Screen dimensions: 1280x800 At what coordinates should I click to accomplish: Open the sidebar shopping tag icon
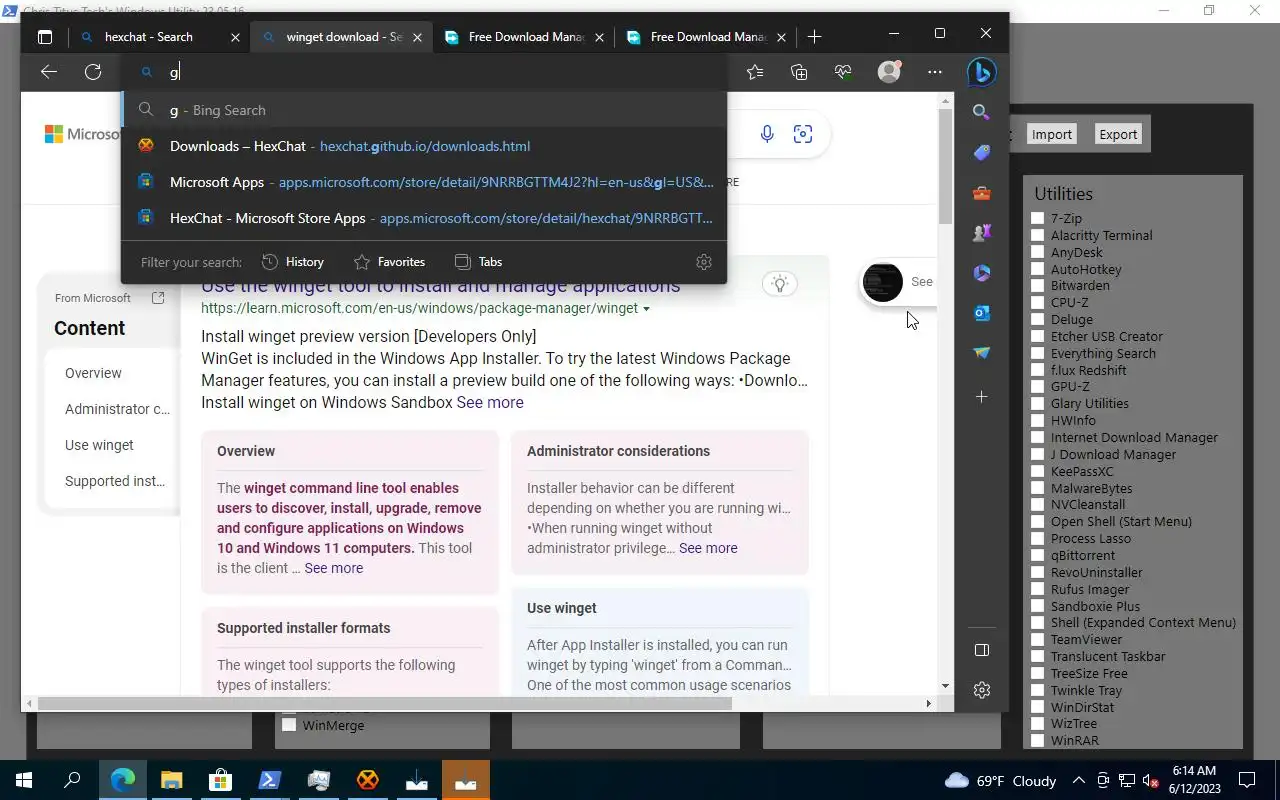coord(981,152)
